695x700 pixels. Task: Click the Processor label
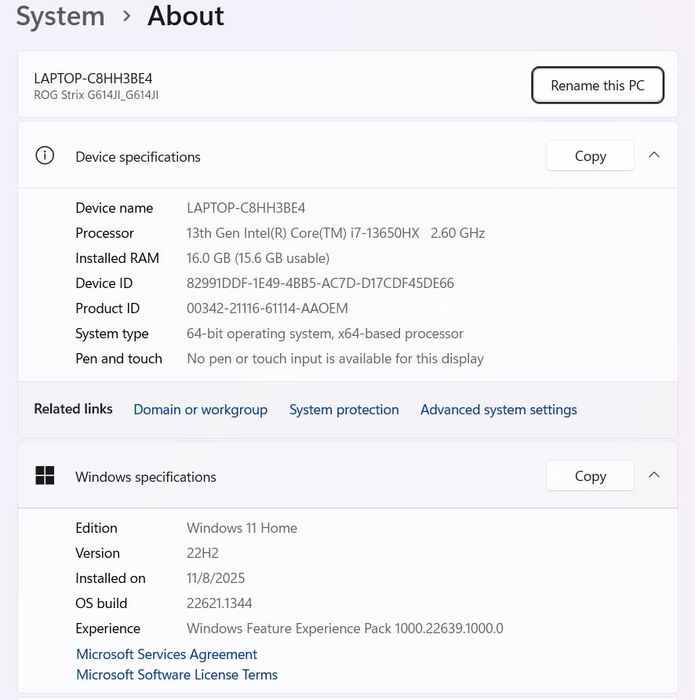(x=104, y=233)
